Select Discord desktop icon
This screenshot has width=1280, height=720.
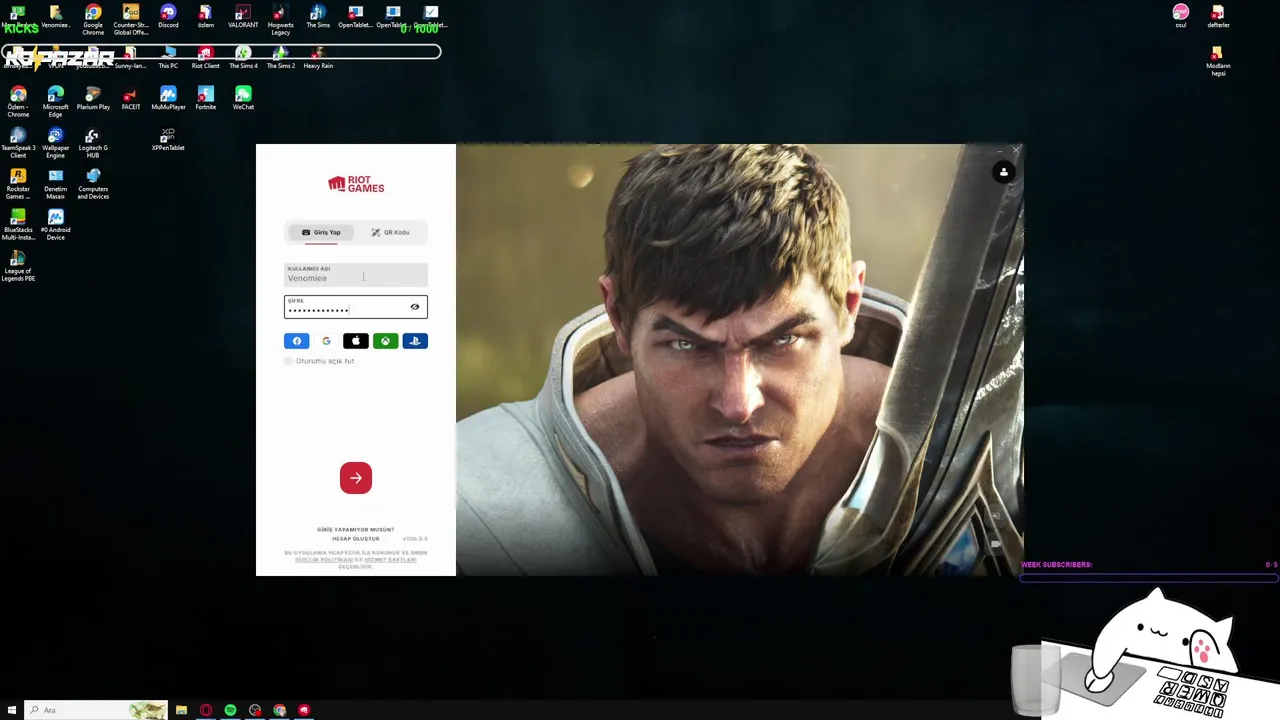(168, 16)
